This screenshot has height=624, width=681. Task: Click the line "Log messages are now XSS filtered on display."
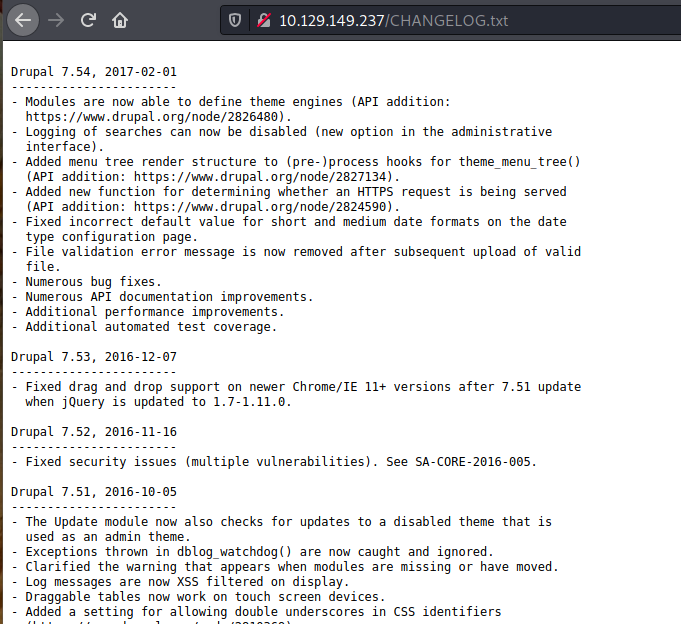coord(187,581)
